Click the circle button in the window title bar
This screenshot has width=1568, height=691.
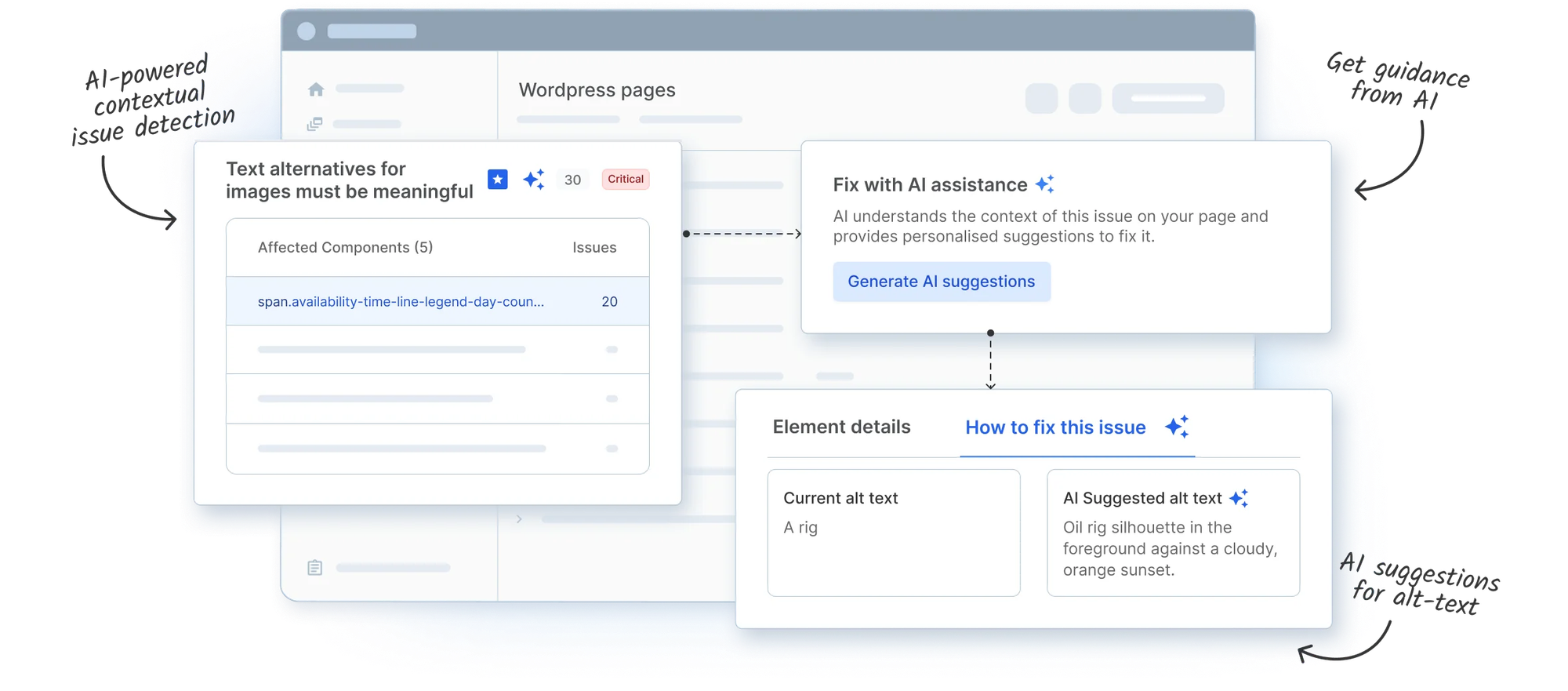[307, 31]
